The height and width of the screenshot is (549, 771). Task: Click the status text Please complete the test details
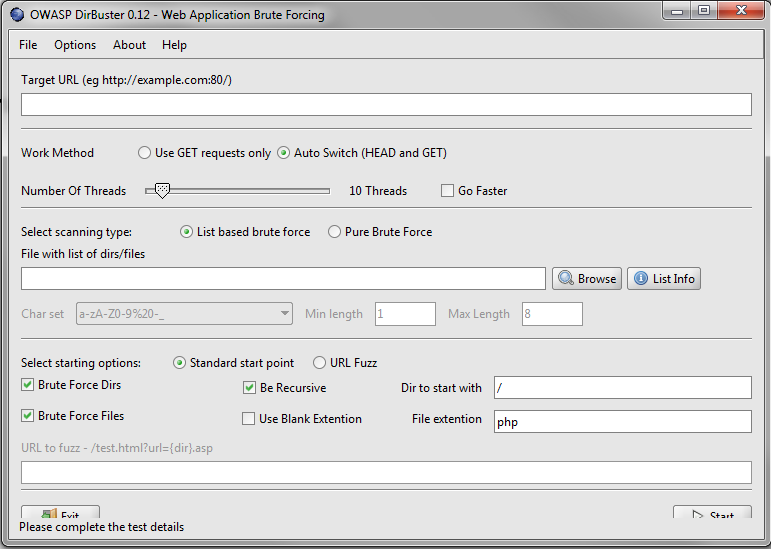pos(101,527)
